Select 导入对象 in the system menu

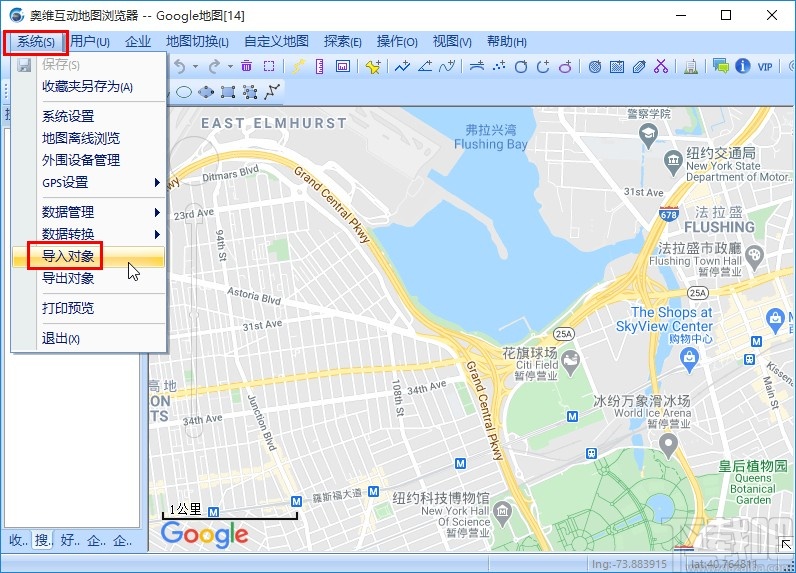click(x=89, y=256)
